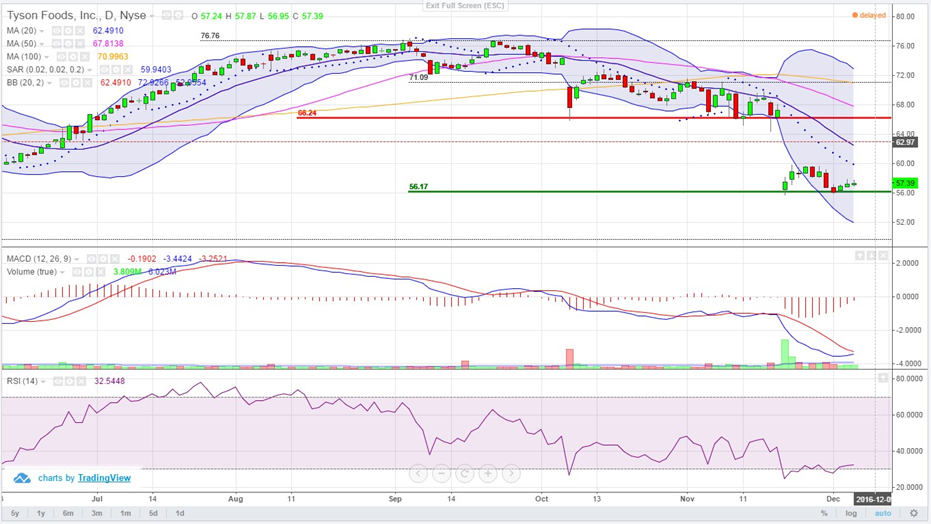The image size is (931, 524).
Task: Move the RSI pane up
Action: pyautogui.click(x=884, y=378)
